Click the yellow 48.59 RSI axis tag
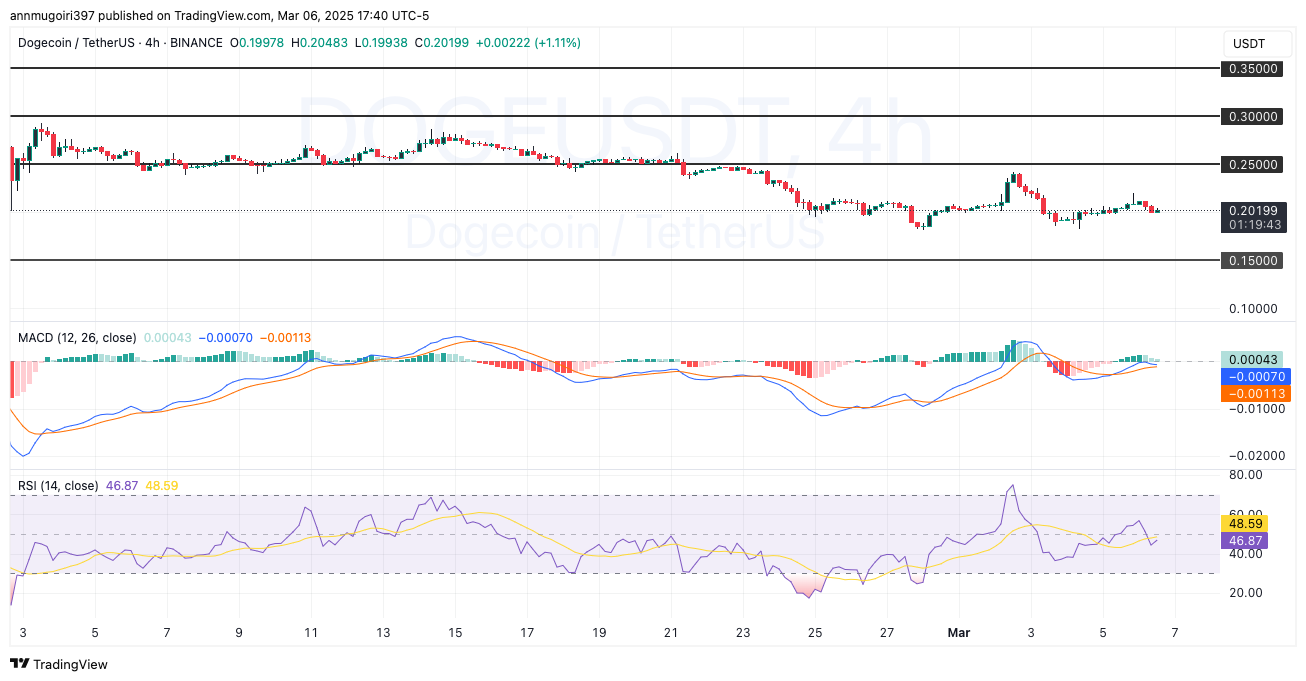Screen dimensions: 1306x681 tap(1244, 523)
